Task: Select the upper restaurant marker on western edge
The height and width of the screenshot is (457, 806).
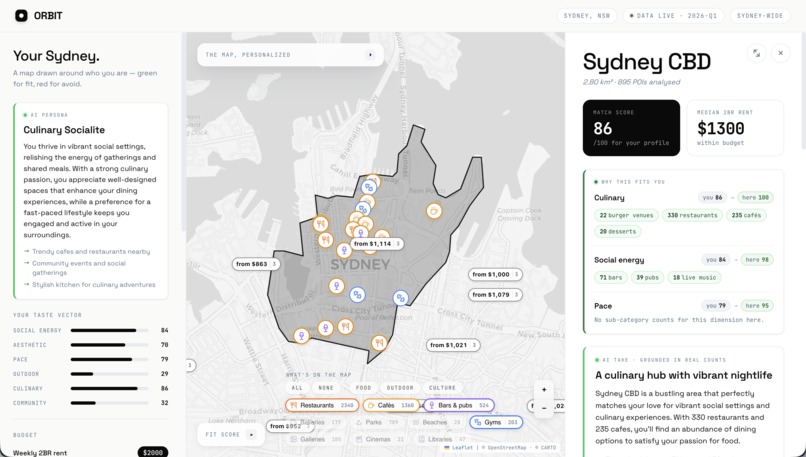Action: click(x=320, y=224)
